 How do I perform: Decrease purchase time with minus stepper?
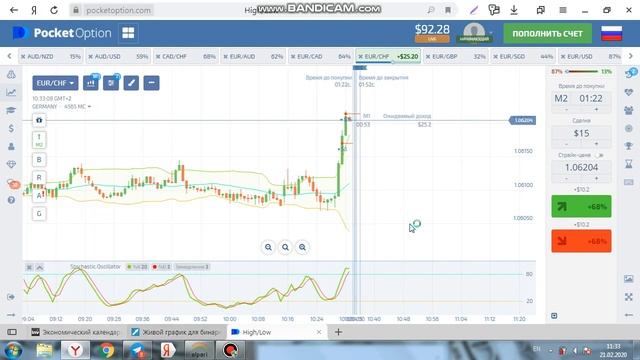coord(567,109)
